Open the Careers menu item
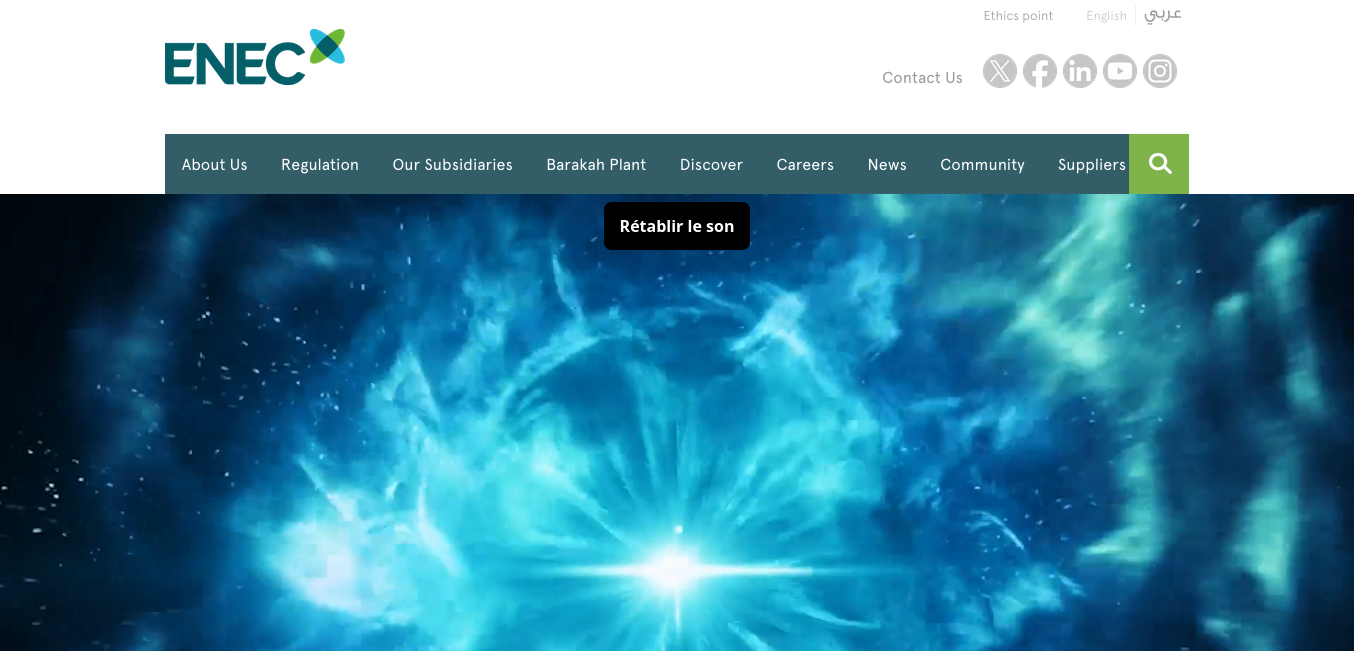The image size is (1366, 651). click(805, 165)
